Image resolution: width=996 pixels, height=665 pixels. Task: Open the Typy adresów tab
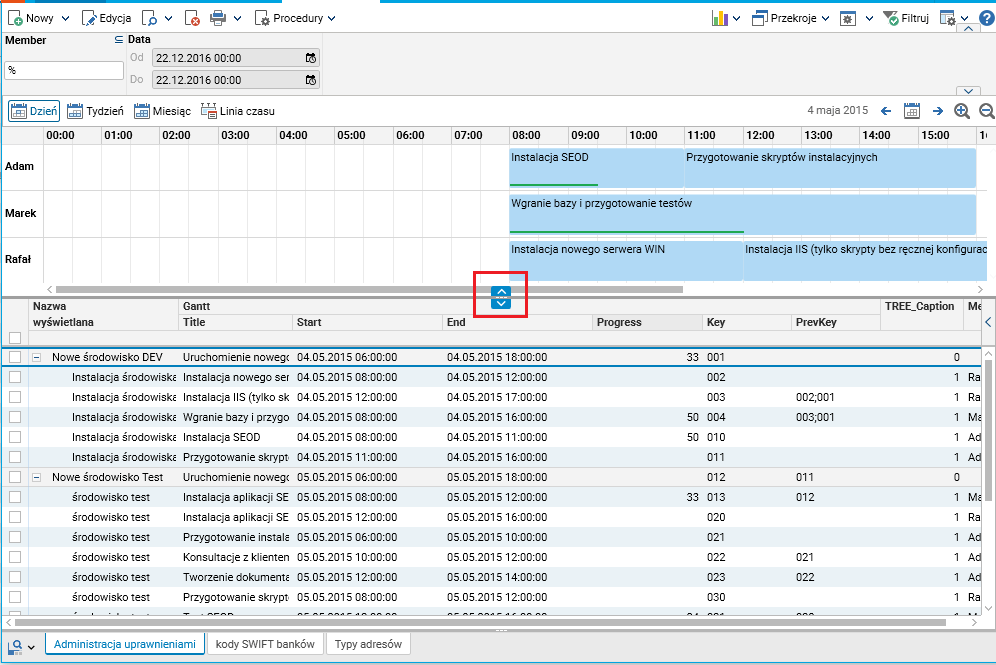pyautogui.click(x=368, y=644)
